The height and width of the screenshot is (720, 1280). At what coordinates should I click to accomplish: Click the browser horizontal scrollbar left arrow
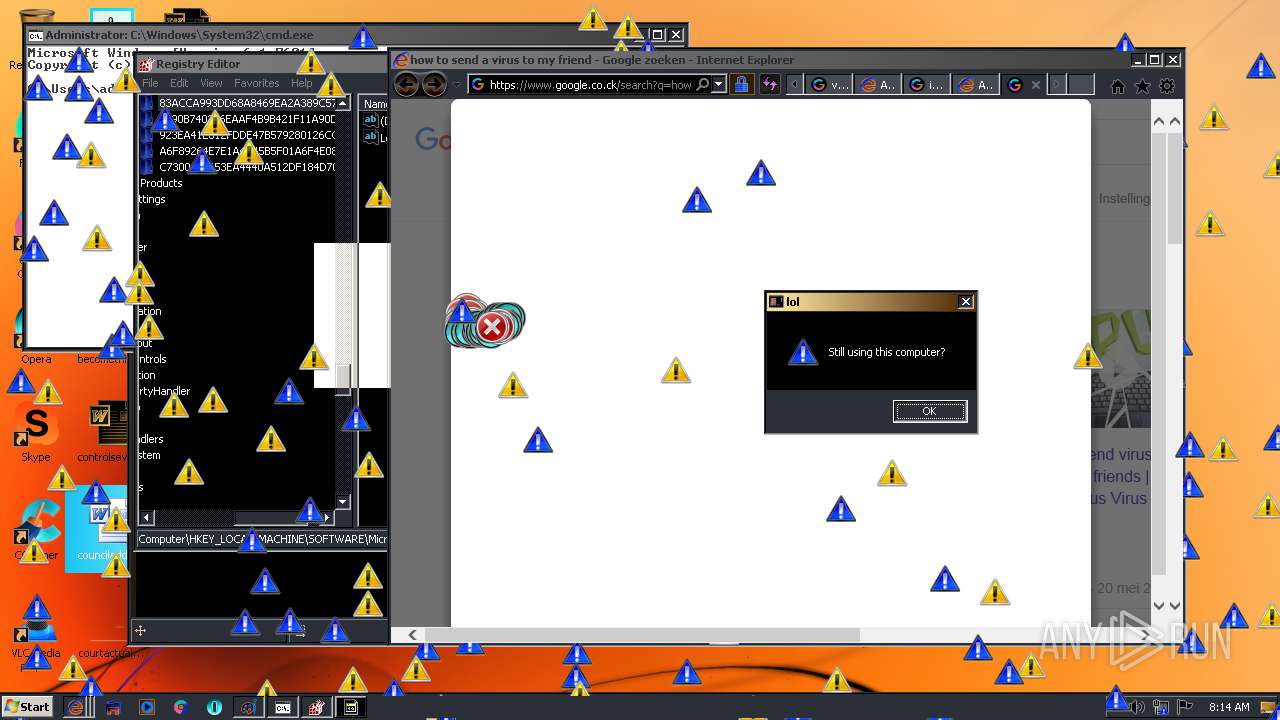(412, 635)
